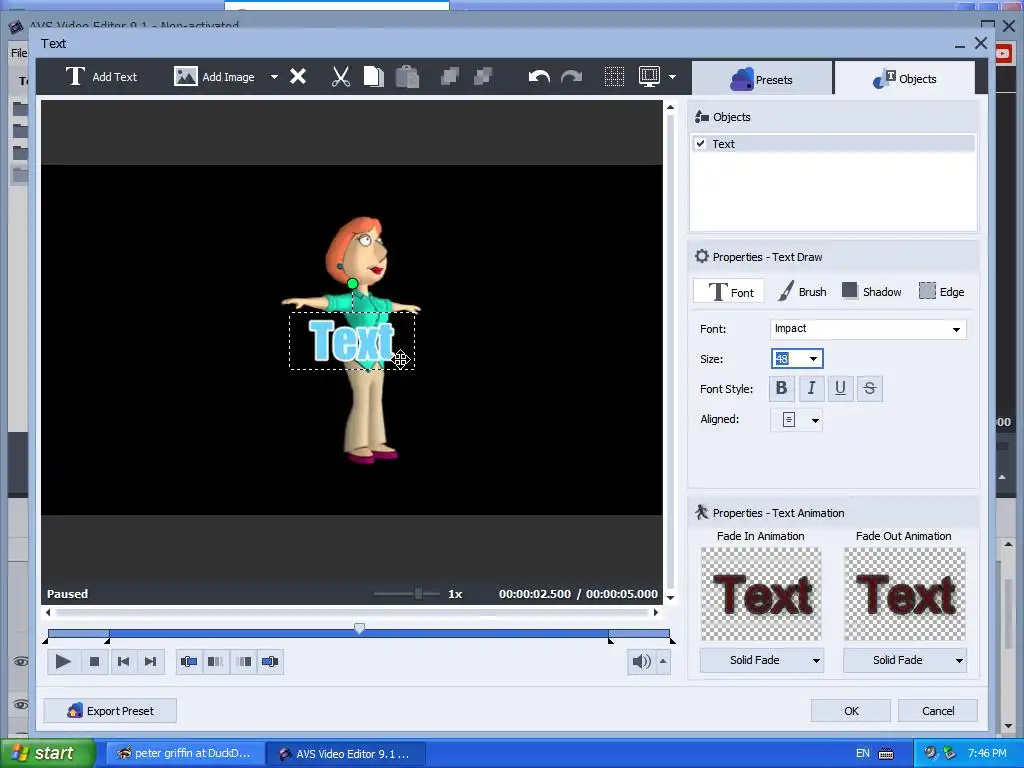Stop the preview playback
Viewport: 1024px width, 768px height.
94,662
